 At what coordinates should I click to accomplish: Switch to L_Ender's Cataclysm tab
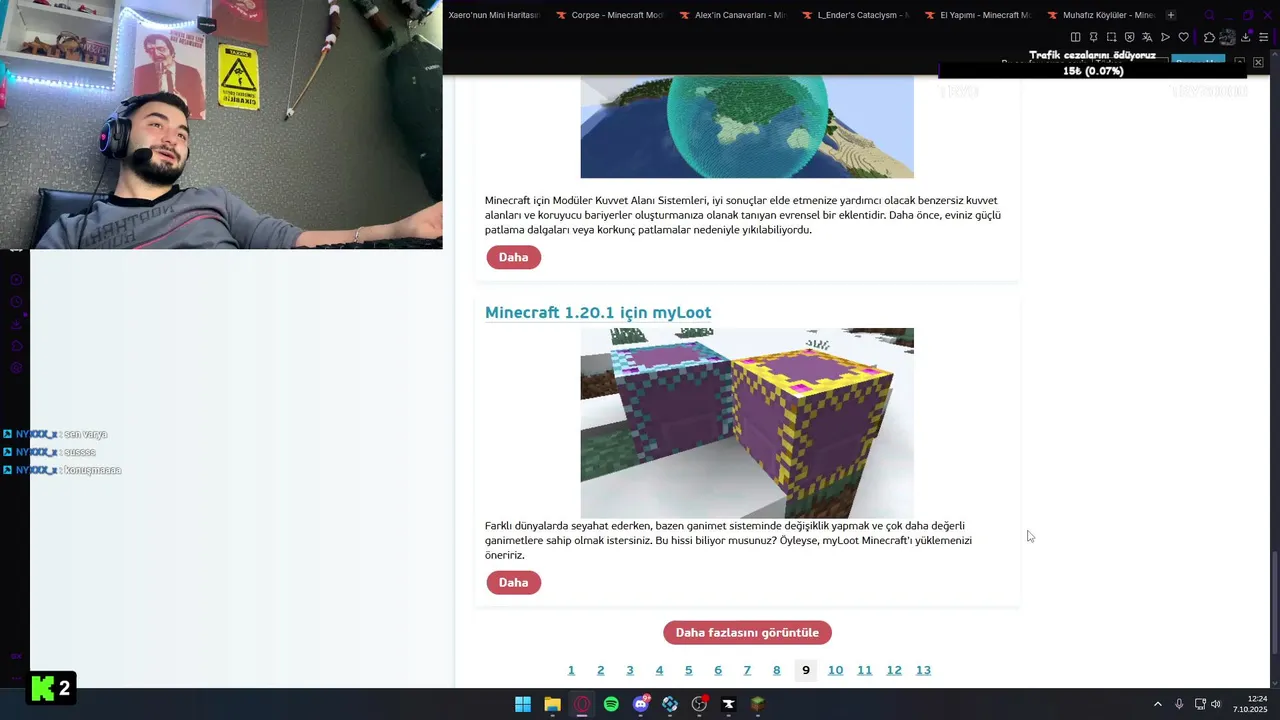pyautogui.click(x=856, y=15)
